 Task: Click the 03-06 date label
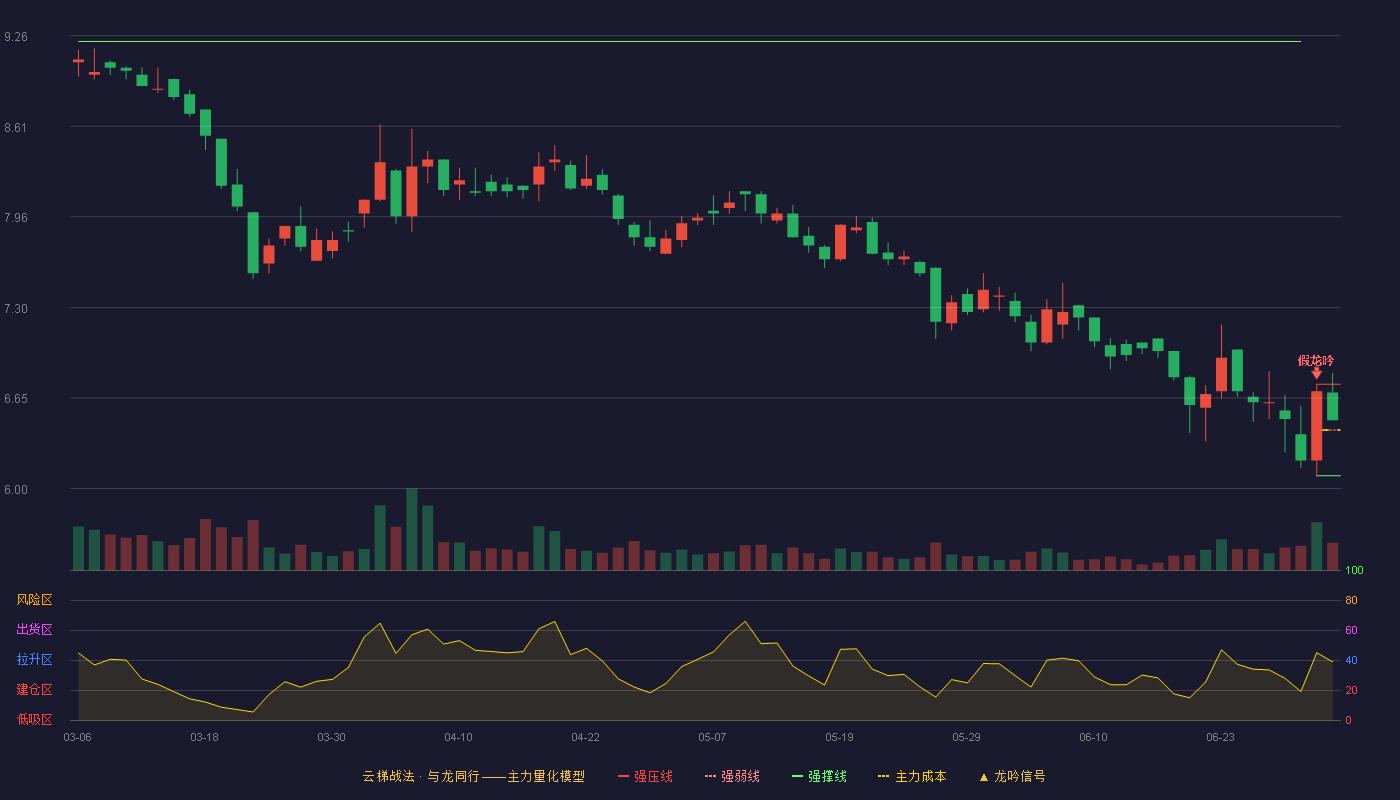pyautogui.click(x=77, y=737)
